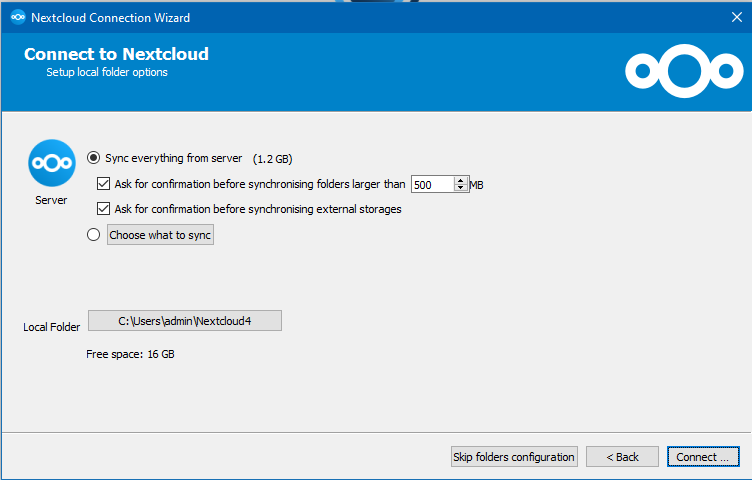
Task: Click the Setup local folder options subtitle
Action: click(107, 73)
